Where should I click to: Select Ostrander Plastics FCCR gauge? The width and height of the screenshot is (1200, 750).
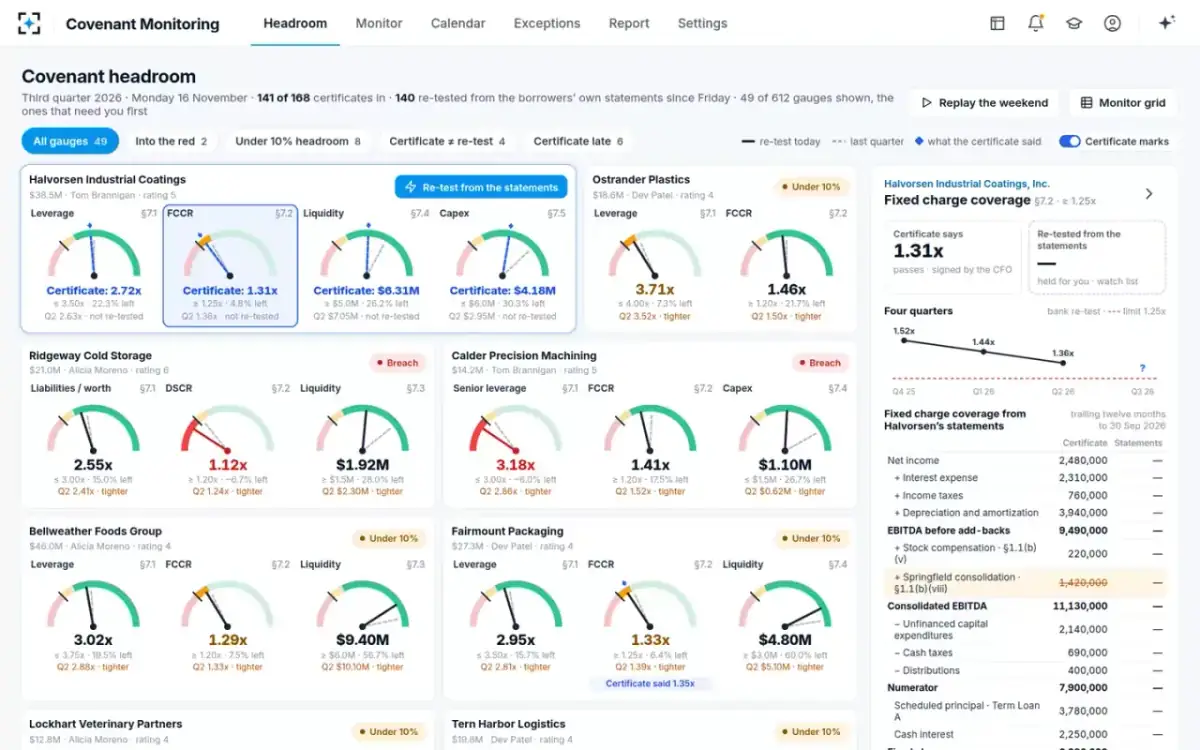point(786,265)
